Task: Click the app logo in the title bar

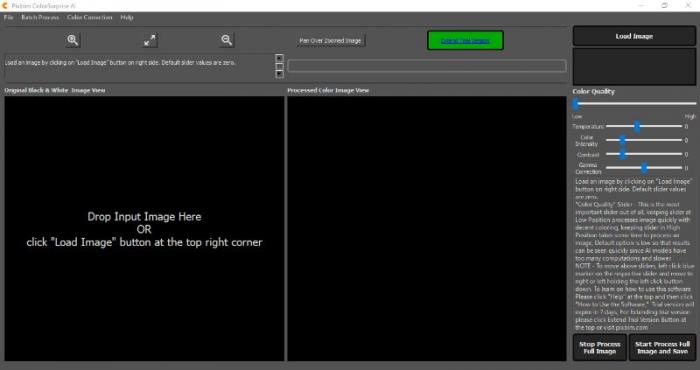Action: click(5, 5)
